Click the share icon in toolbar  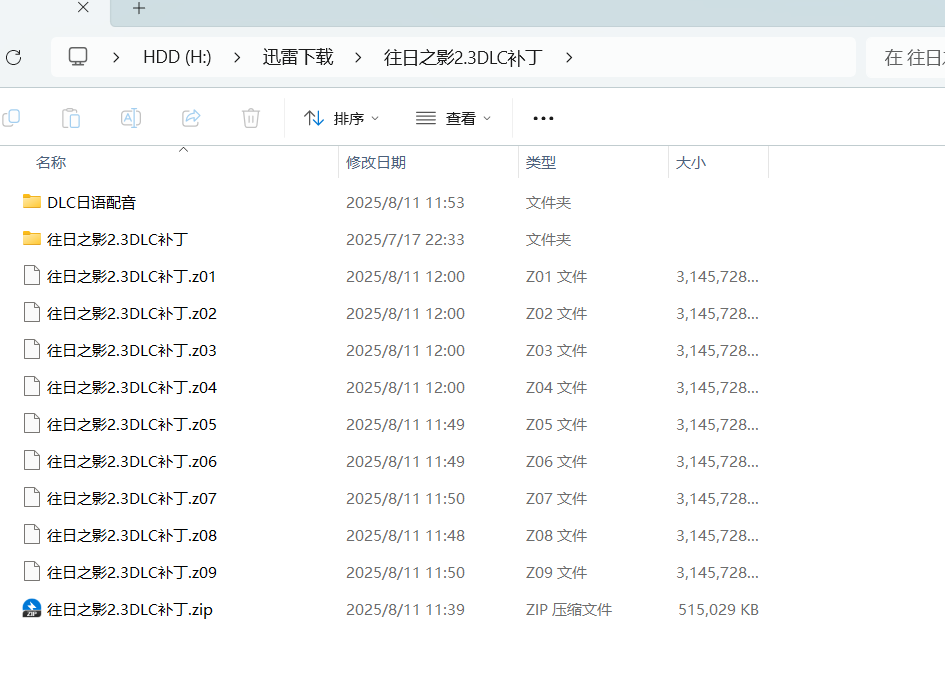pyautogui.click(x=191, y=118)
